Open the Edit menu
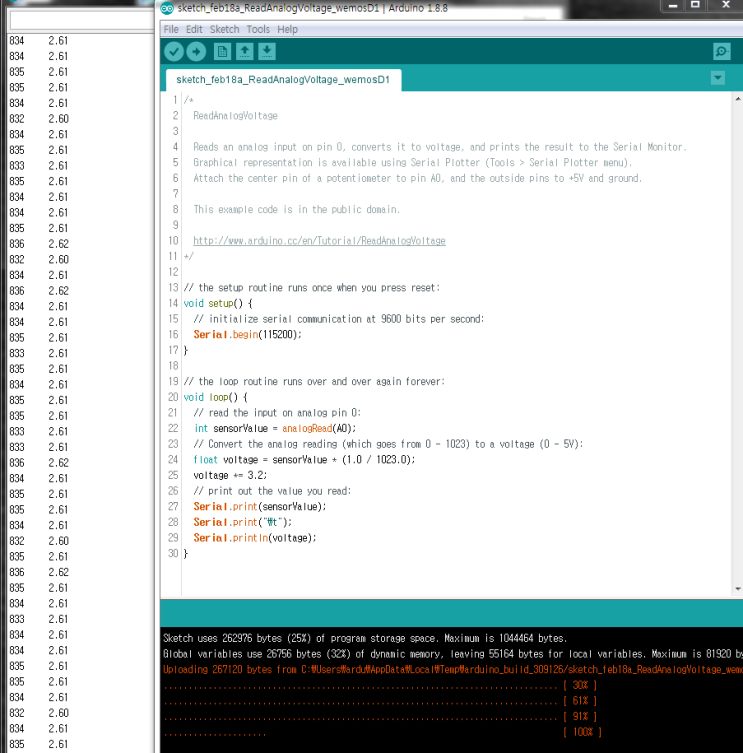743x753 pixels. coord(194,30)
